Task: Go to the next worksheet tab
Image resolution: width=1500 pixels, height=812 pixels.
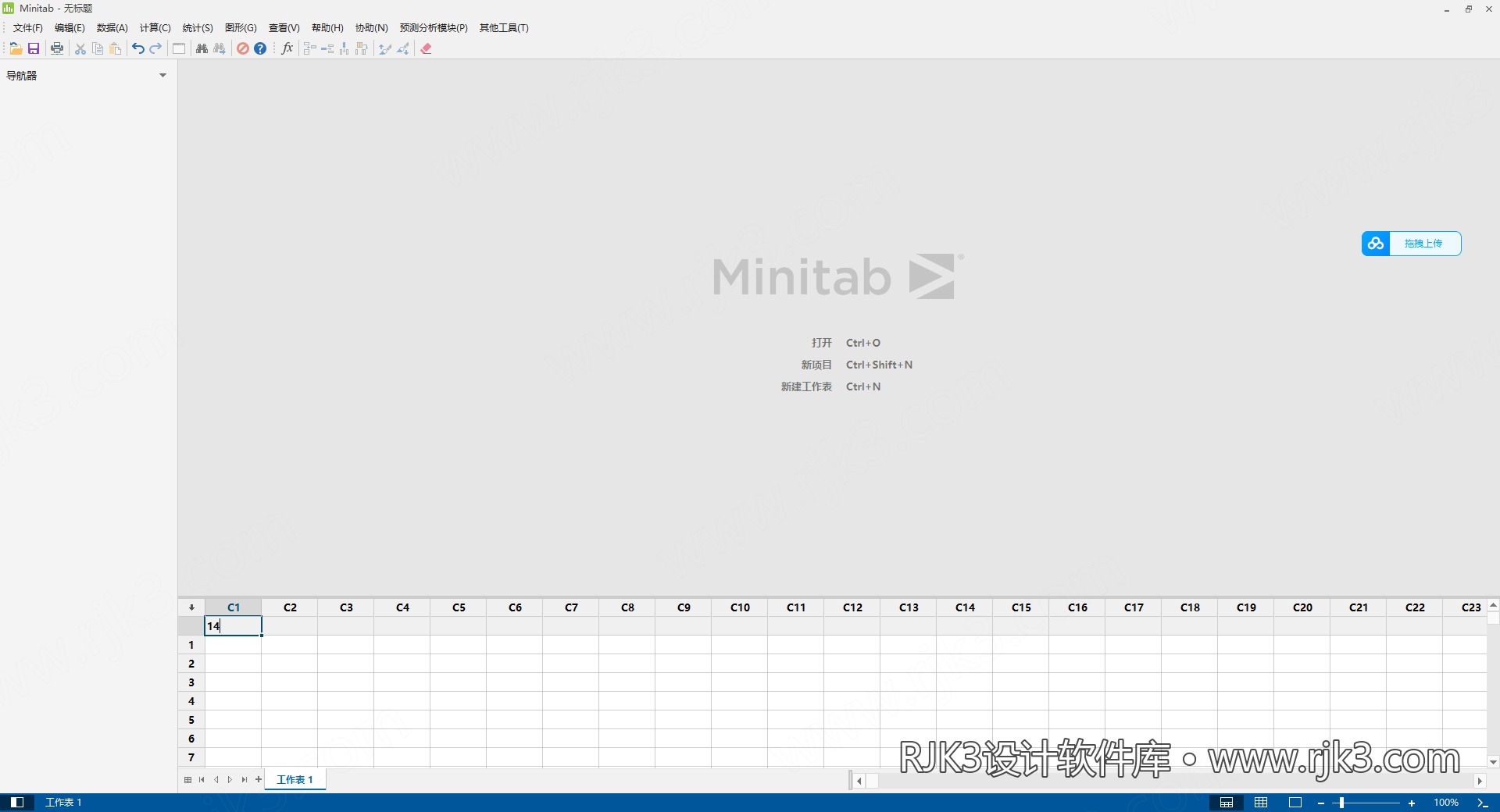Action: tap(230, 780)
